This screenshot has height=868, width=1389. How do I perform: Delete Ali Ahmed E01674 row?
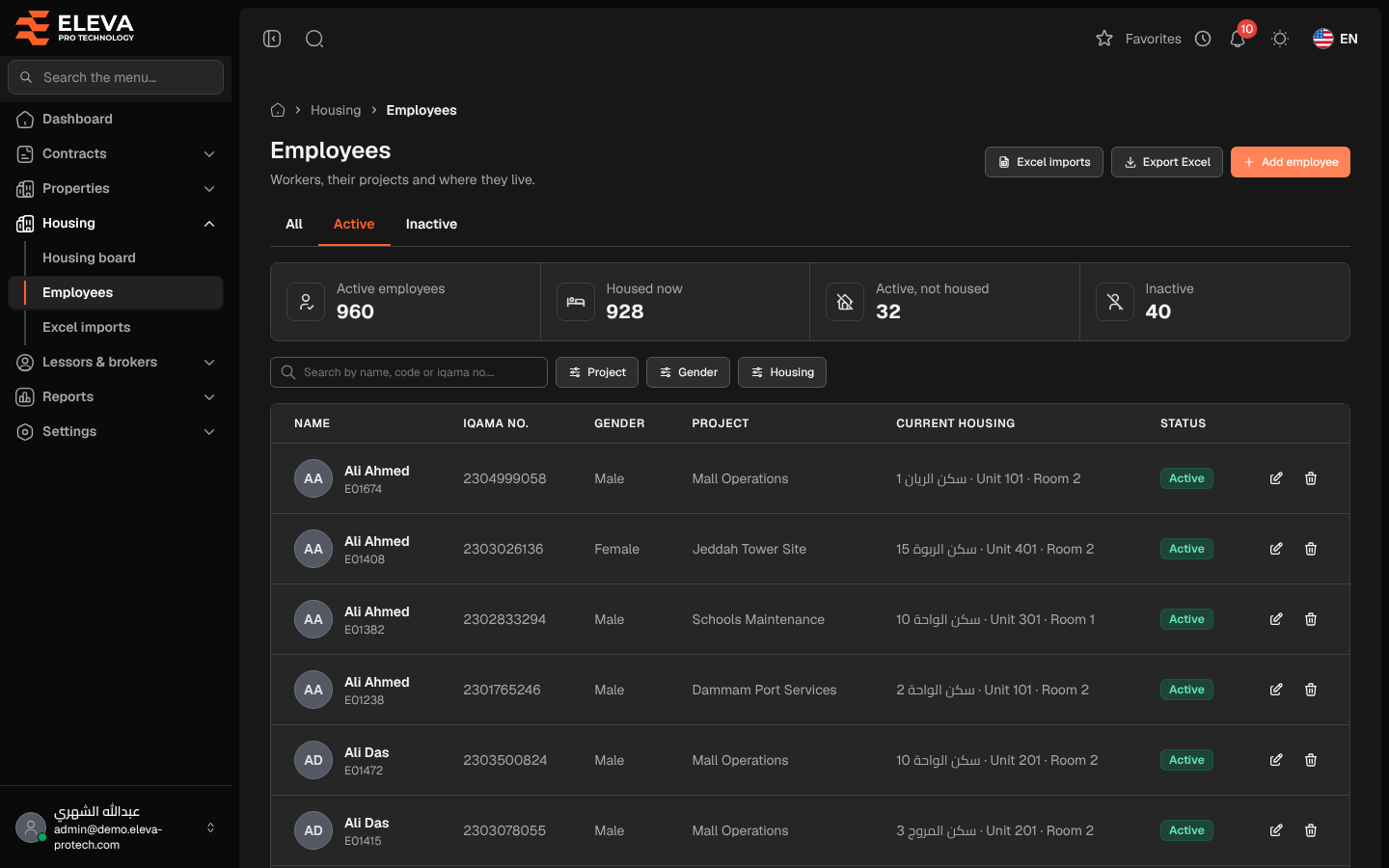point(1311,478)
